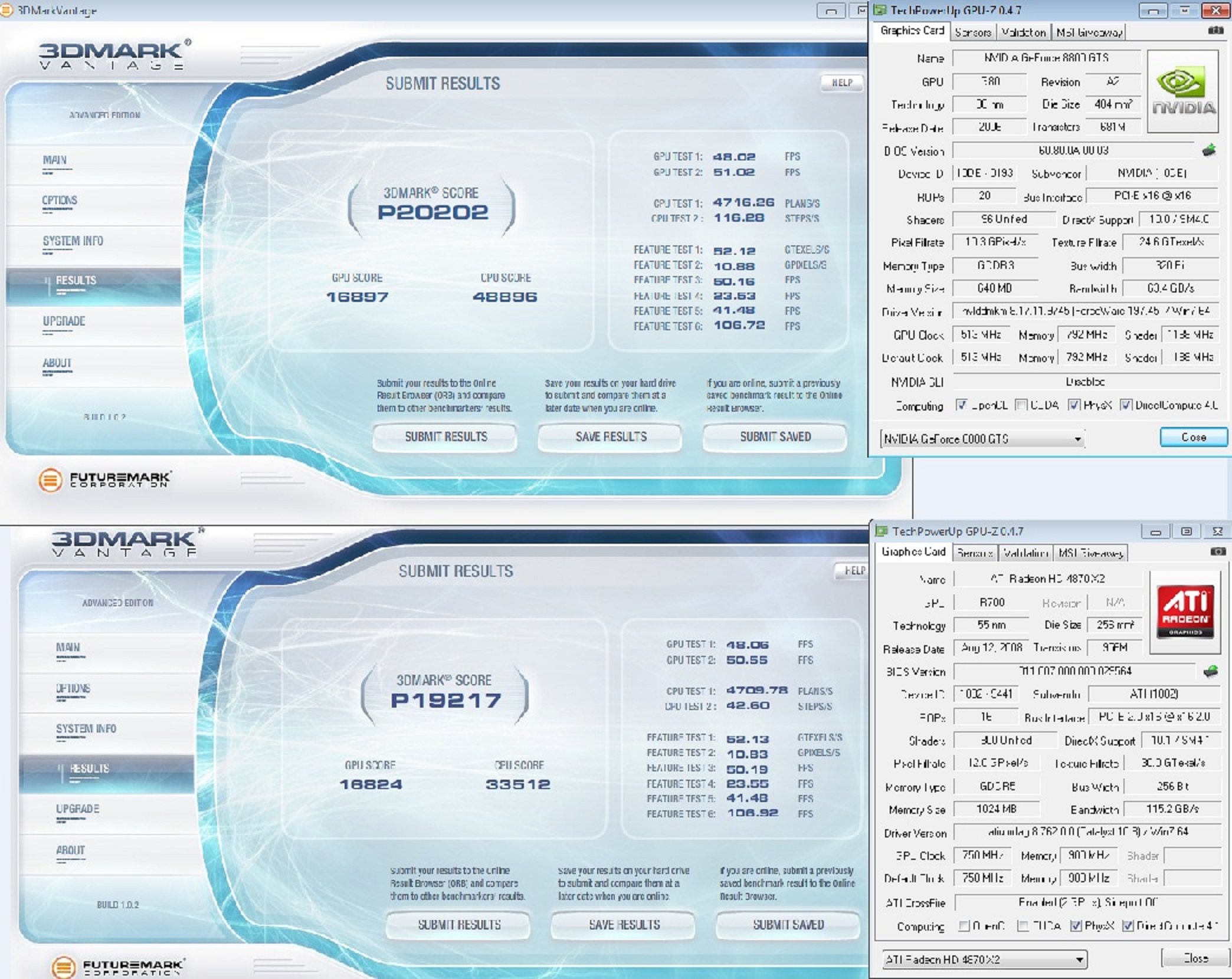Switch to Validation tab in bottom GPU-Z

click(1025, 553)
